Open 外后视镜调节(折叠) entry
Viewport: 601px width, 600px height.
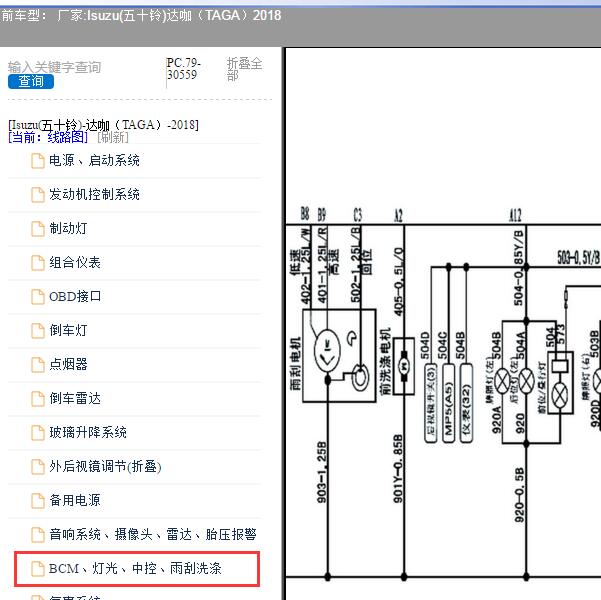pos(105,467)
